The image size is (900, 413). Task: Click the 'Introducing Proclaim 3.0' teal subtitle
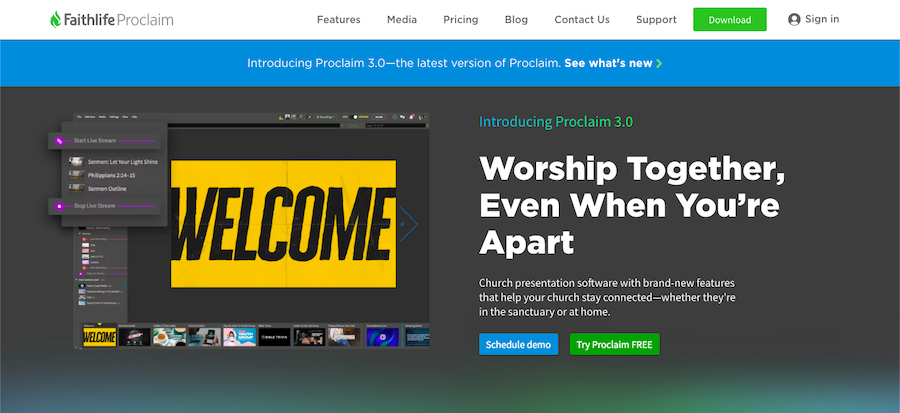coord(556,122)
